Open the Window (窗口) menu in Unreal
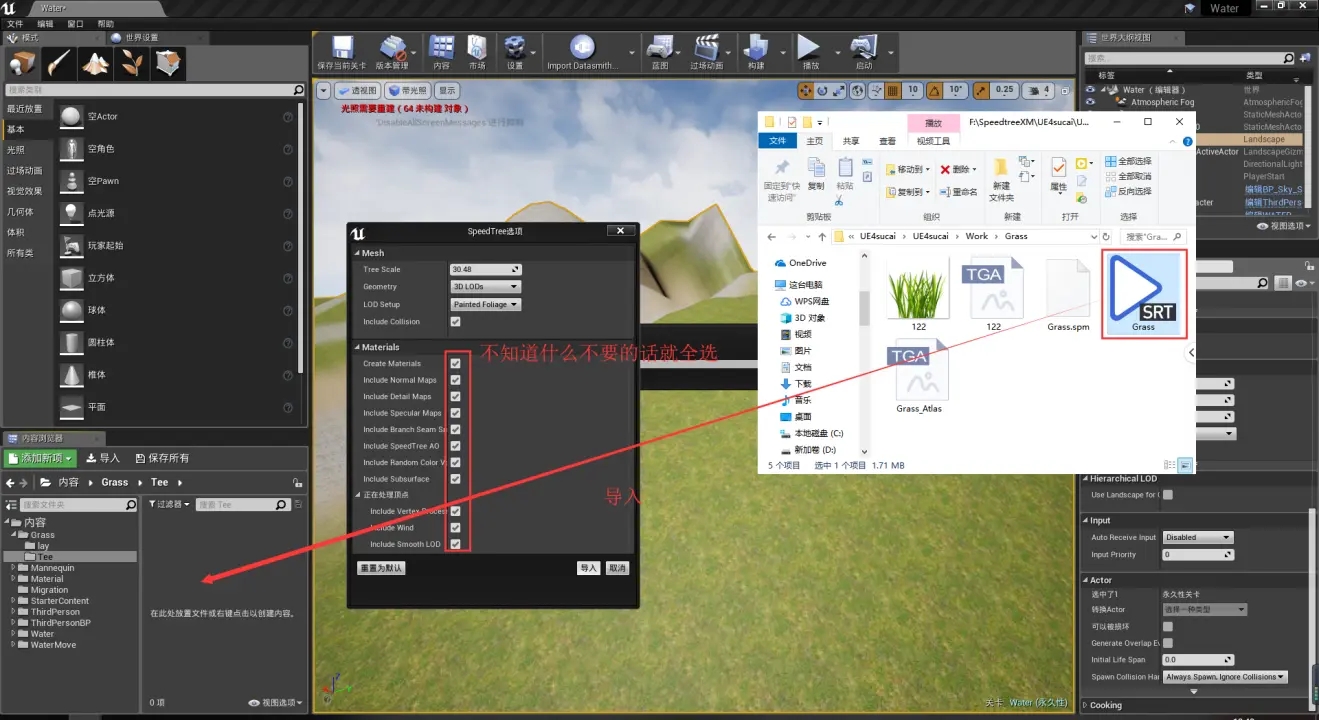Image resolution: width=1319 pixels, height=720 pixels. [x=75, y=24]
